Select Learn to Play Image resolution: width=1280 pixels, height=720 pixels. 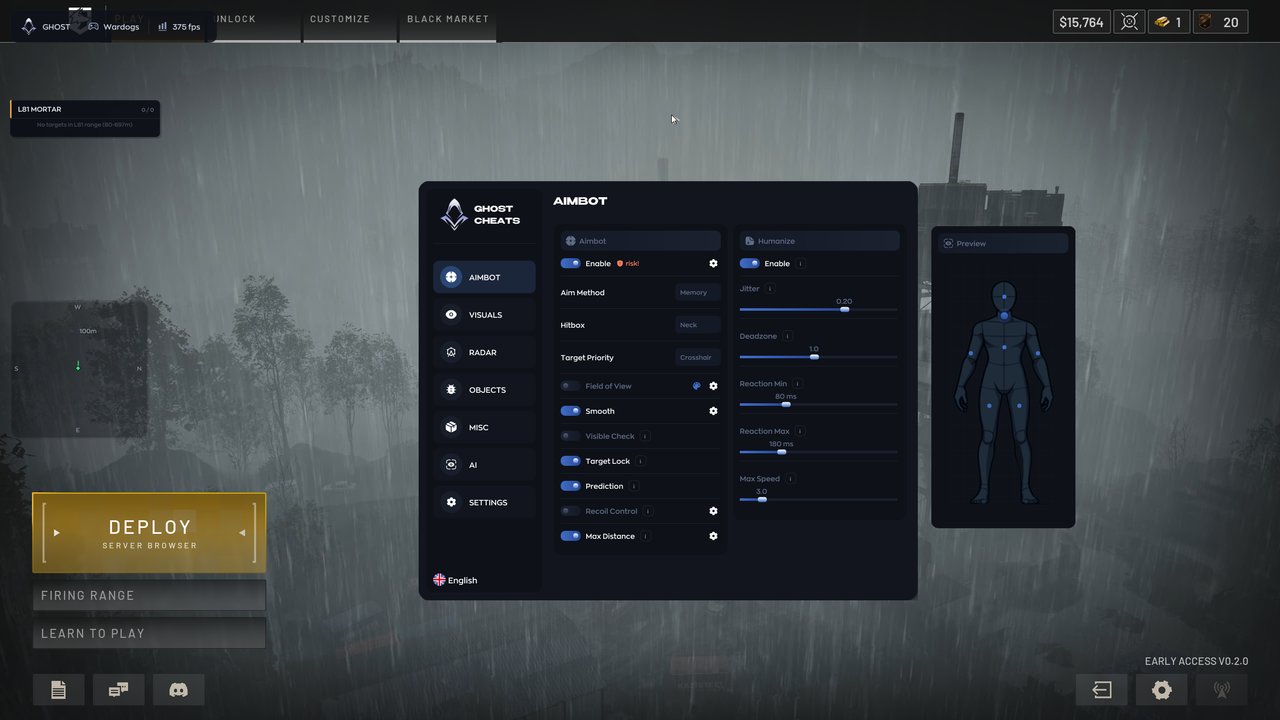coord(149,633)
